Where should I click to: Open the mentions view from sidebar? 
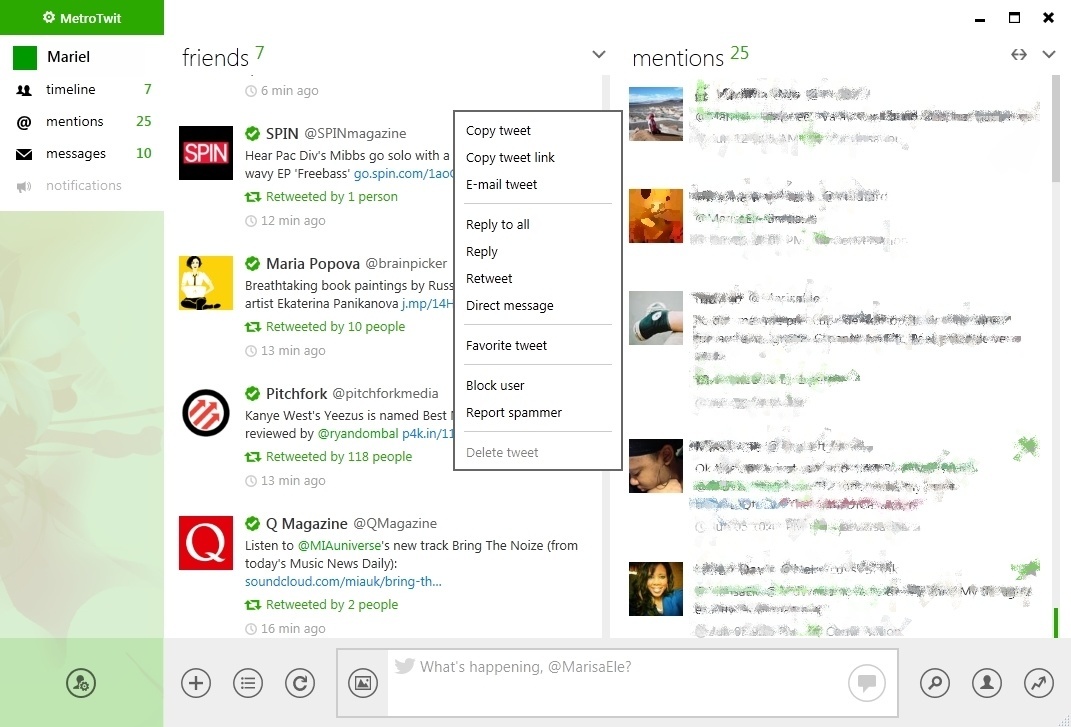[x=22, y=121]
